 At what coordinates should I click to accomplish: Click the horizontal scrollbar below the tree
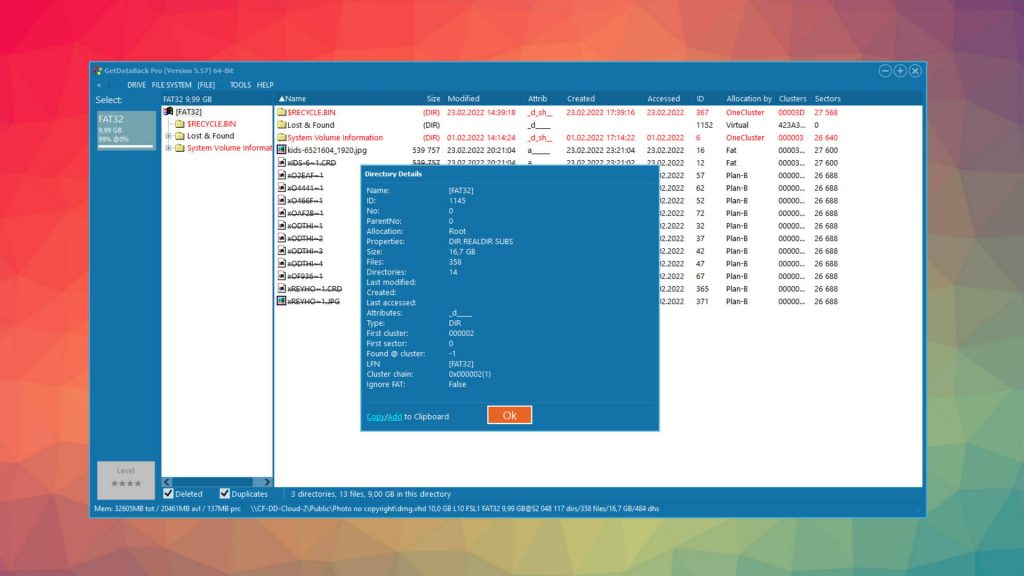[210, 481]
